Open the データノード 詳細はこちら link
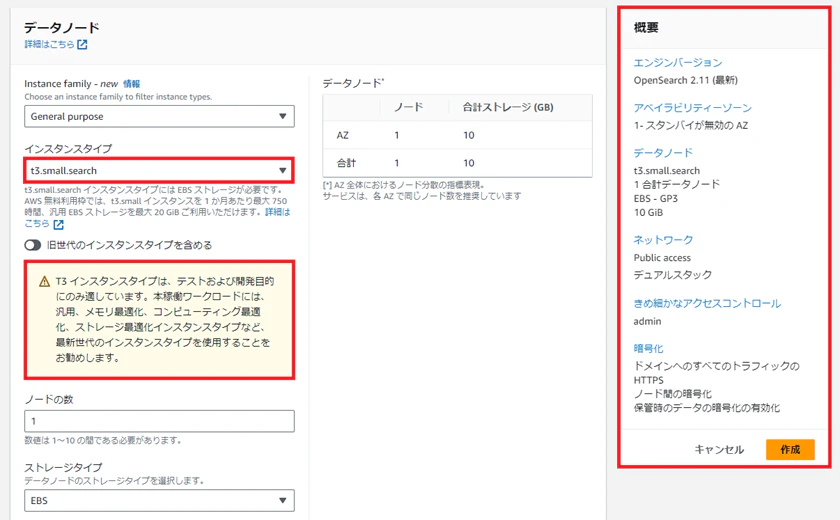The image size is (840, 520). [x=49, y=44]
